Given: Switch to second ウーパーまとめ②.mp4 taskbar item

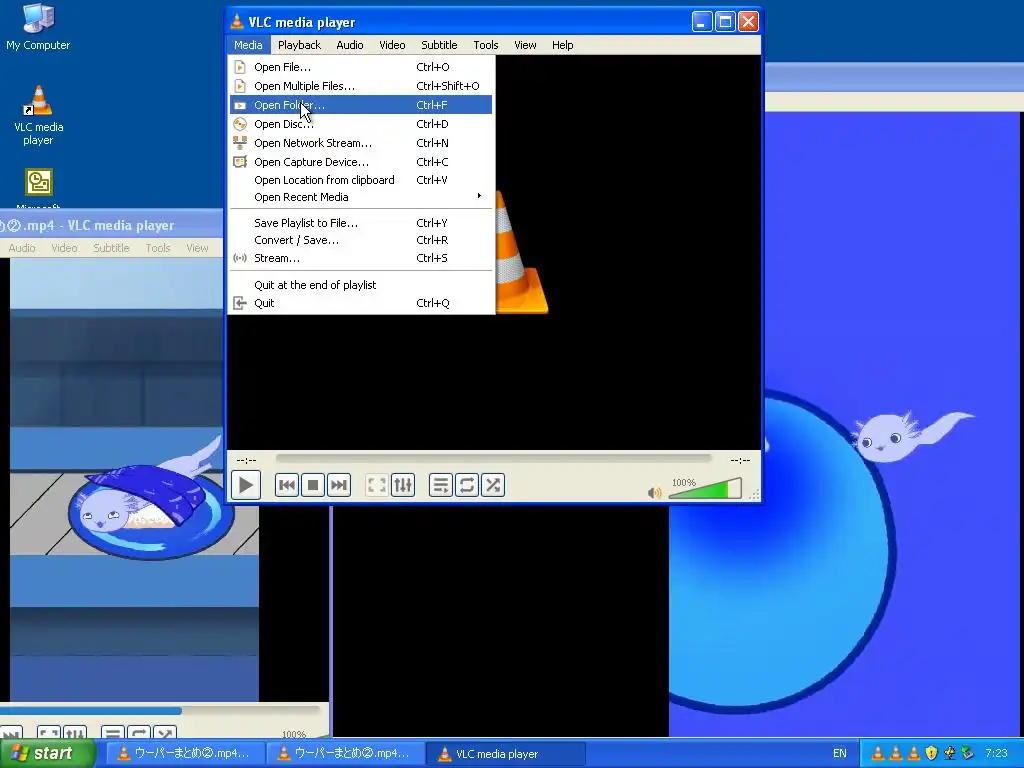Looking at the screenshot, I should pos(345,754).
